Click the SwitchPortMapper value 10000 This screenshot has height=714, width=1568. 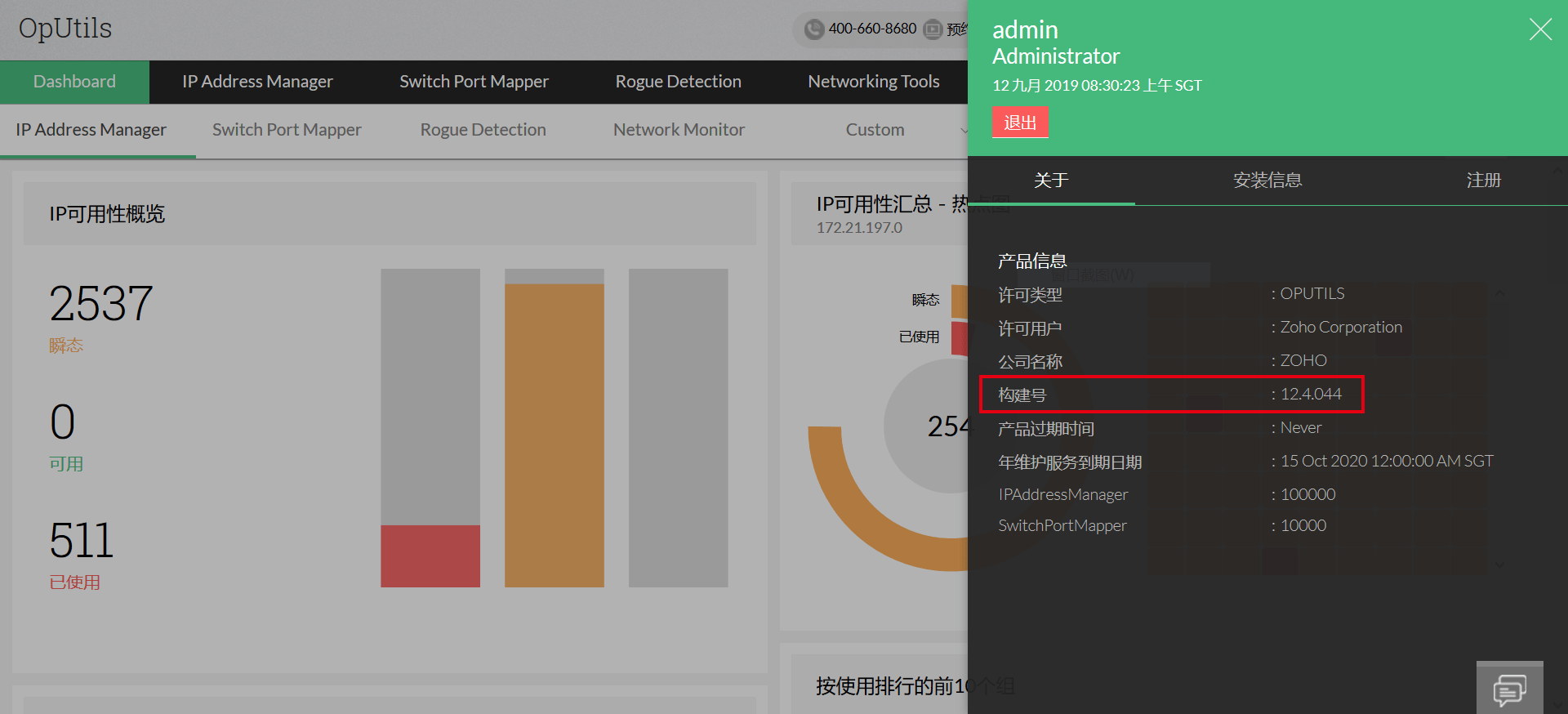point(1303,526)
